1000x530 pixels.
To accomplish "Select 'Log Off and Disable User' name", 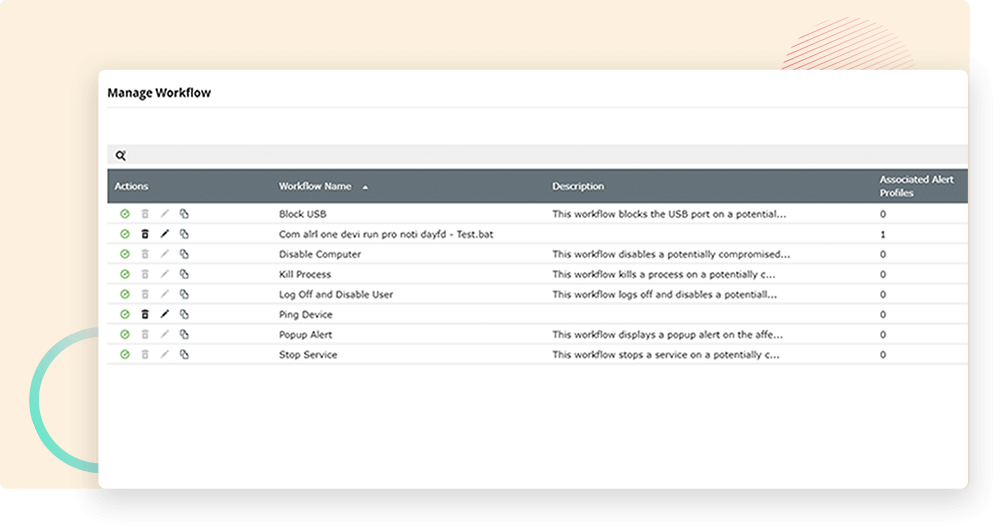I will pos(335,294).
